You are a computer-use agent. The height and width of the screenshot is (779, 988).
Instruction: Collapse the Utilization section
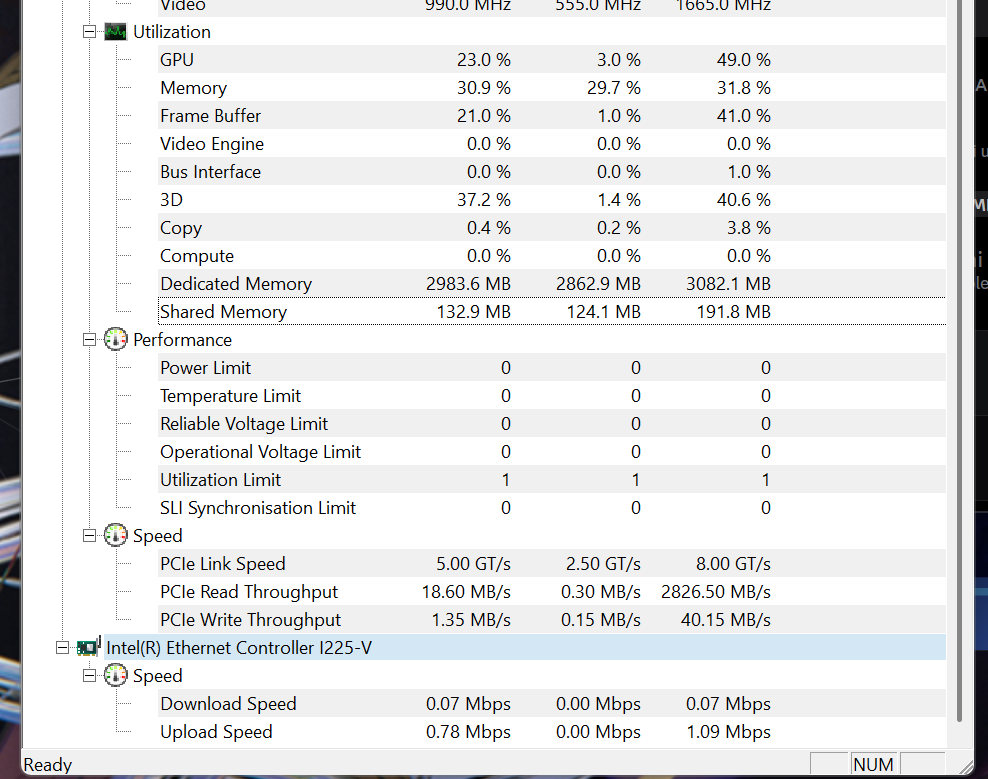click(89, 32)
